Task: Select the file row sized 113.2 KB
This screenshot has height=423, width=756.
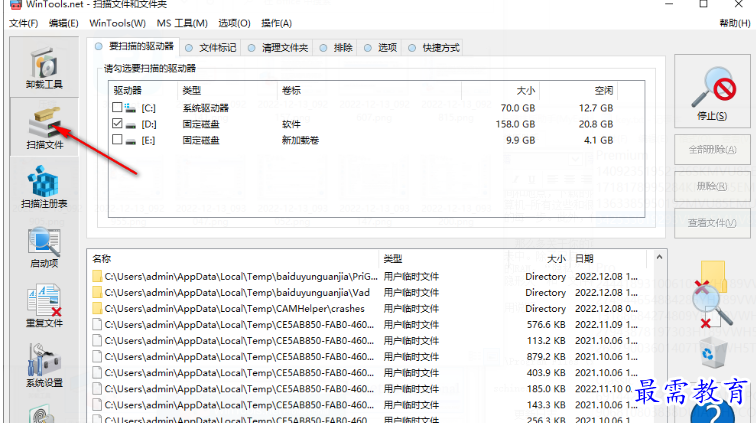Action: pos(367,341)
